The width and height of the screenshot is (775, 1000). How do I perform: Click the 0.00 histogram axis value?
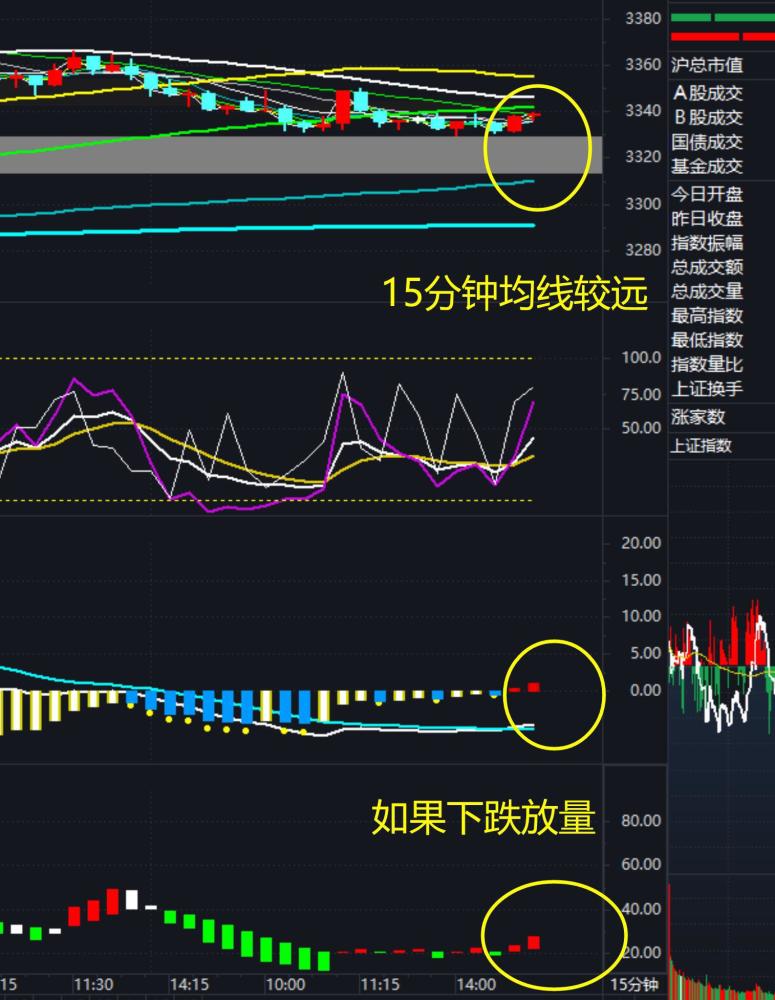[x=646, y=690]
